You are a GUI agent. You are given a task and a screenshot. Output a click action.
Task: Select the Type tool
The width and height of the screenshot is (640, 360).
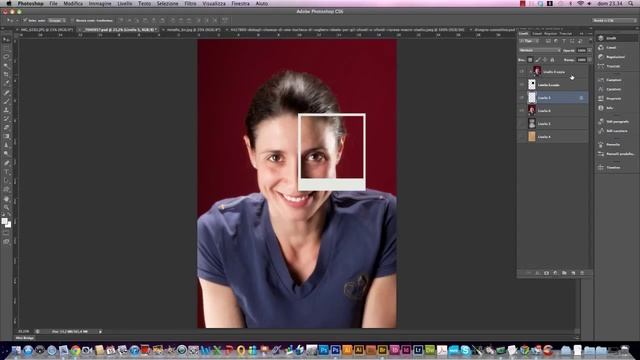coord(6,171)
